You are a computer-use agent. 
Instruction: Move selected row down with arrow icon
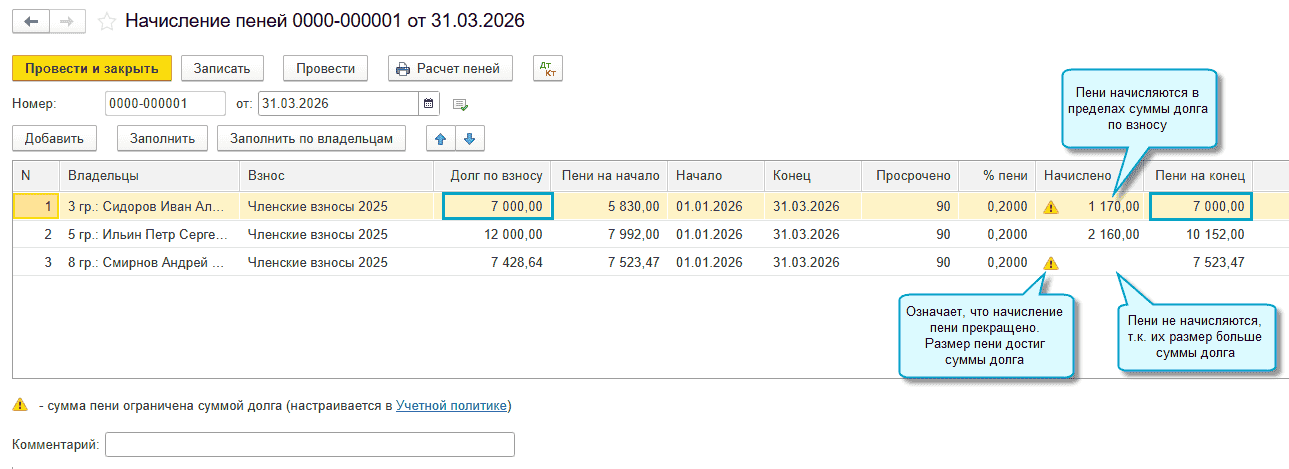click(x=468, y=138)
